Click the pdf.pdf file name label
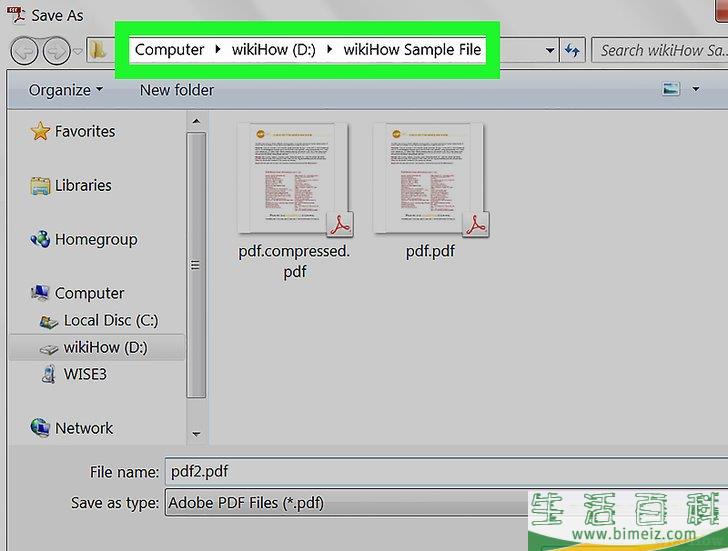The height and width of the screenshot is (551, 728). 430,251
